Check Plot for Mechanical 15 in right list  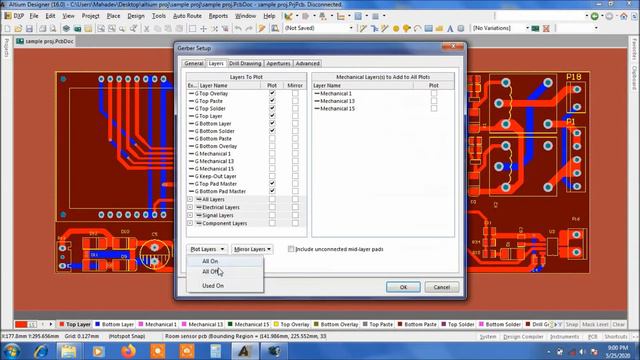[x=433, y=109]
